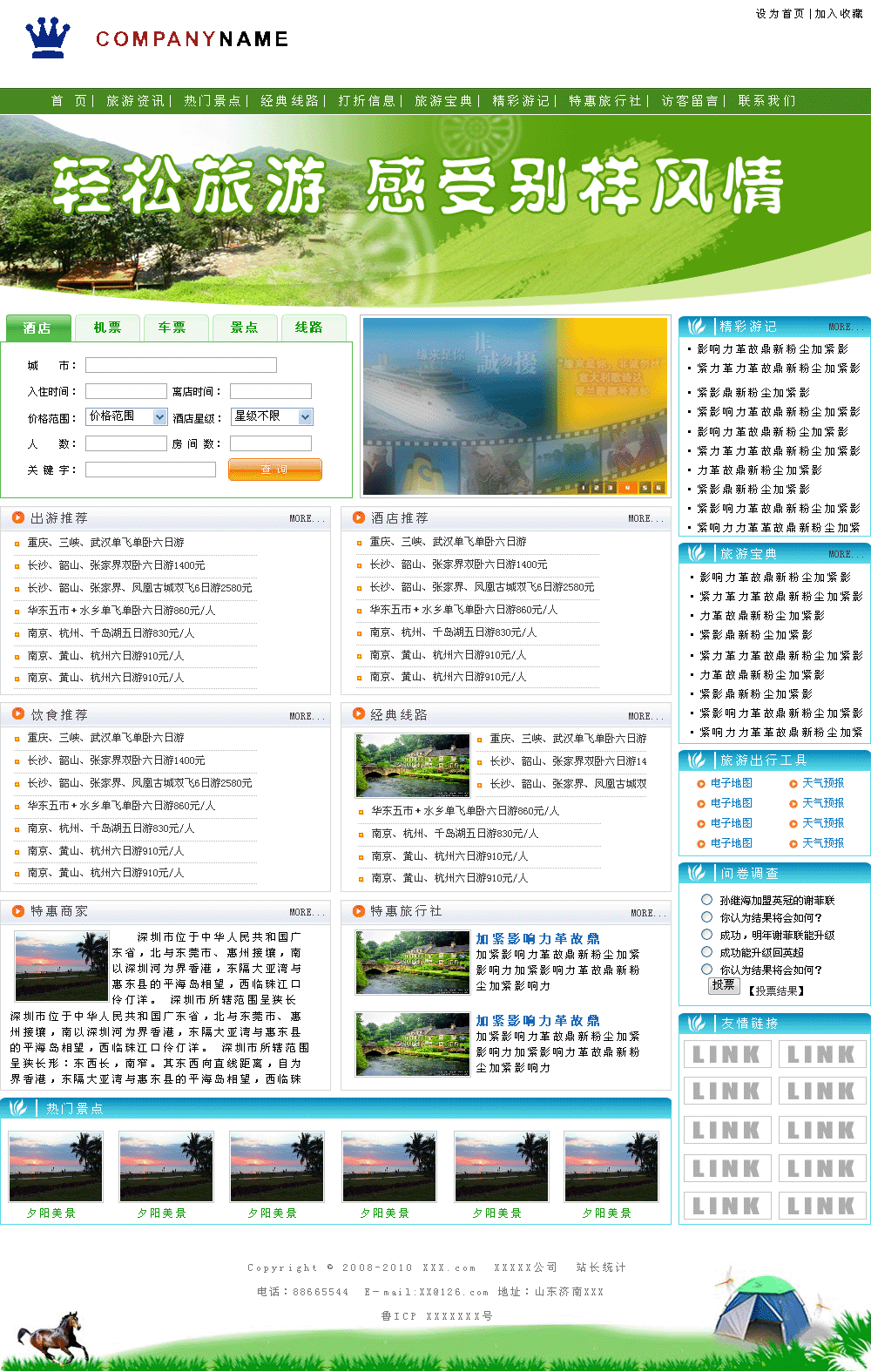Select radio option 孙继海加盟英冠的谢菲联

click(707, 900)
